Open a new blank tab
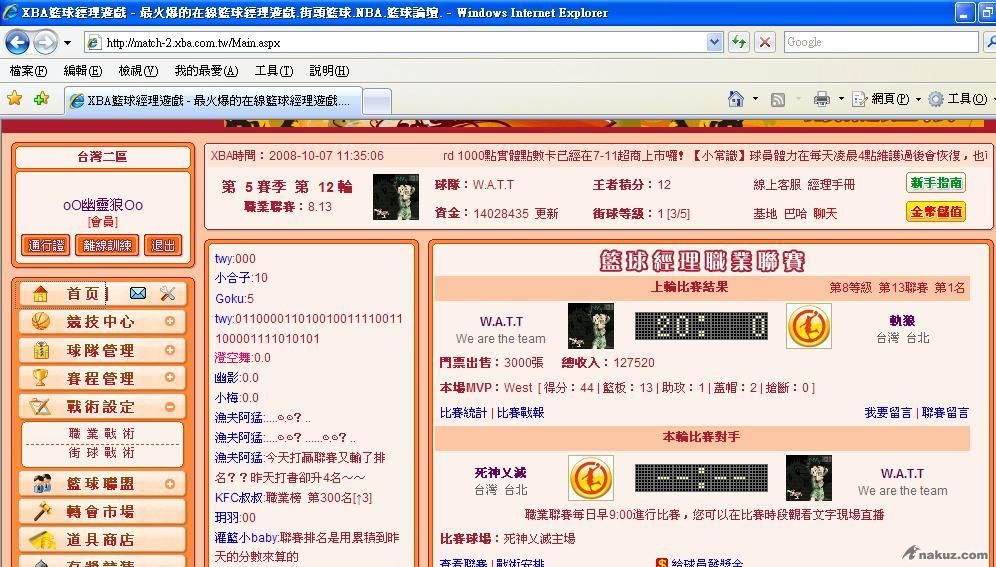This screenshot has width=996, height=567. click(377, 101)
